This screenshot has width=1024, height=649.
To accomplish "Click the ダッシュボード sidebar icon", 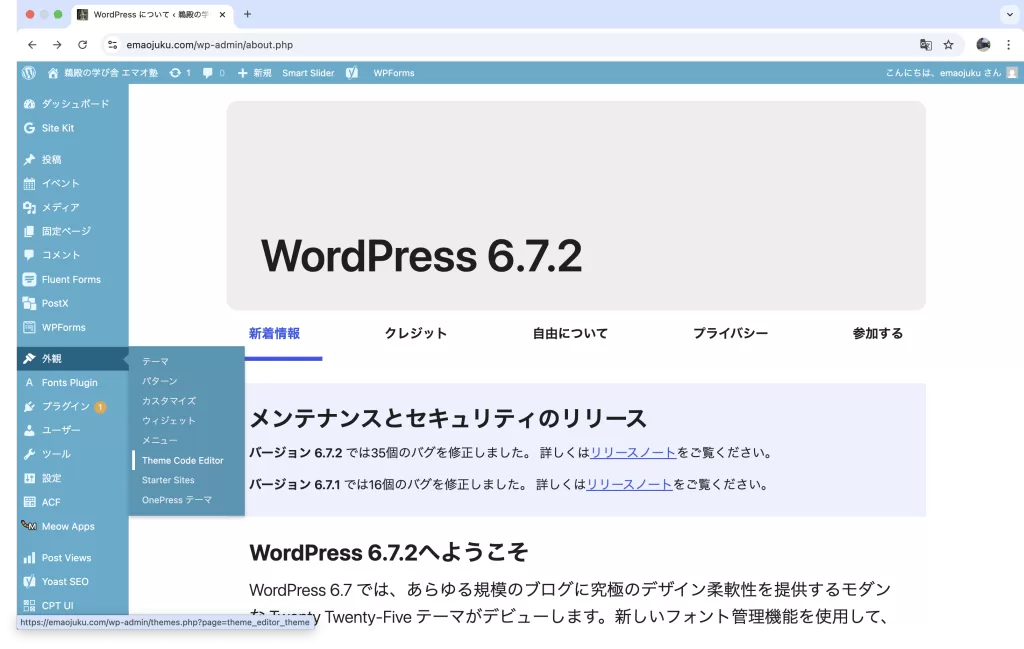I will 29,104.
